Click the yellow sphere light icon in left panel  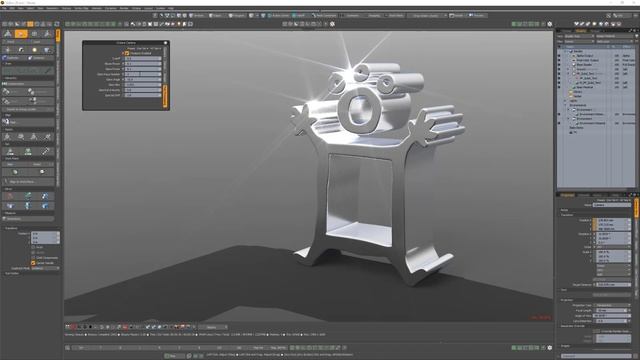[x=34, y=50]
